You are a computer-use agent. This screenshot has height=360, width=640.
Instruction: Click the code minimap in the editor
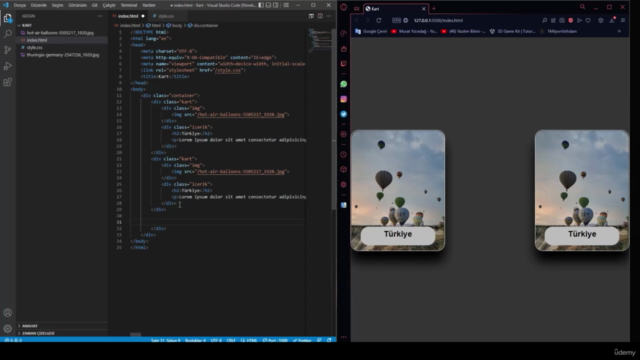pos(320,41)
